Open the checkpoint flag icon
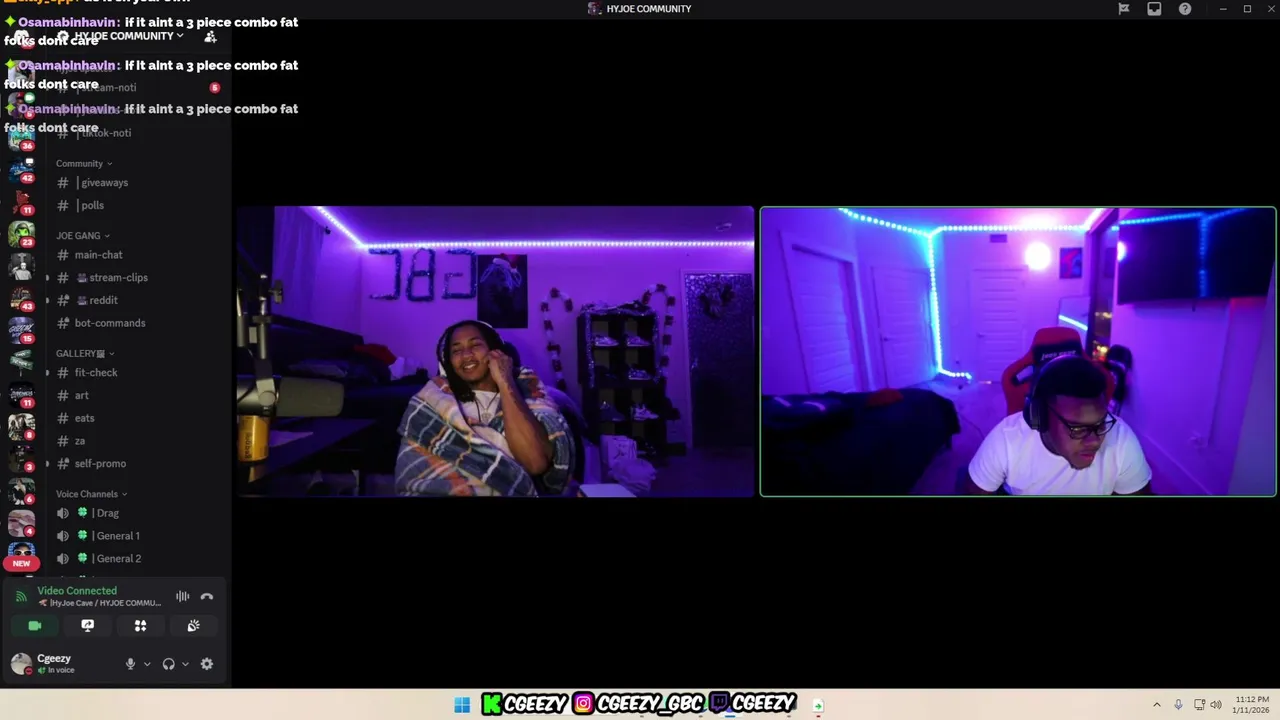Viewport: 1280px width, 720px height. pyautogui.click(x=1124, y=9)
